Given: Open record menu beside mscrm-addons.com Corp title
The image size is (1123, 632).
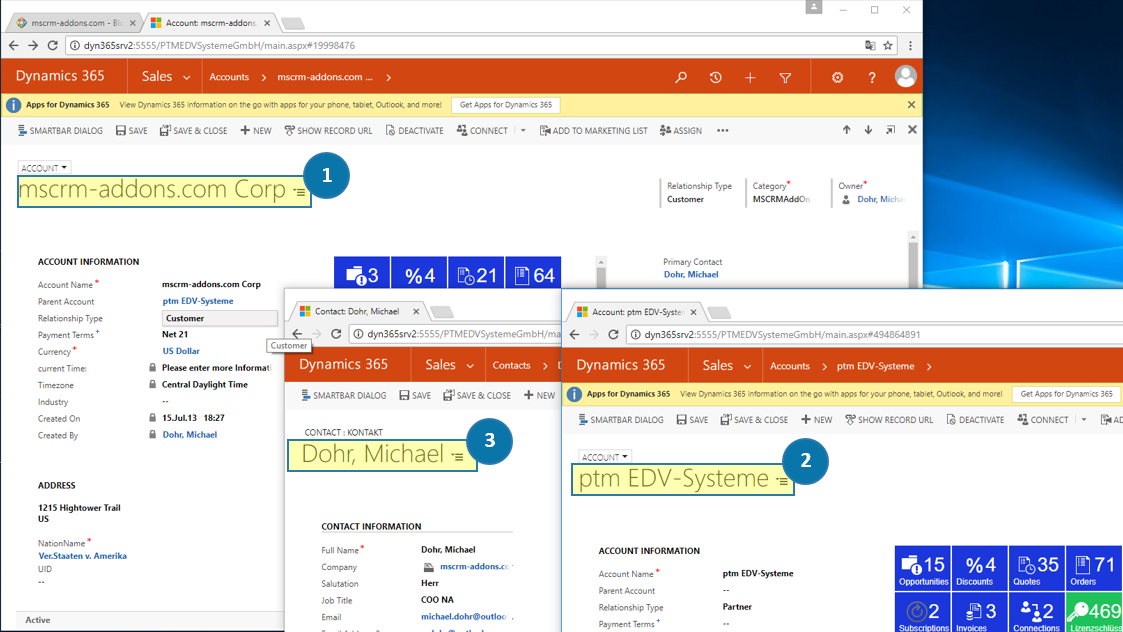Looking at the screenshot, I should point(299,191).
